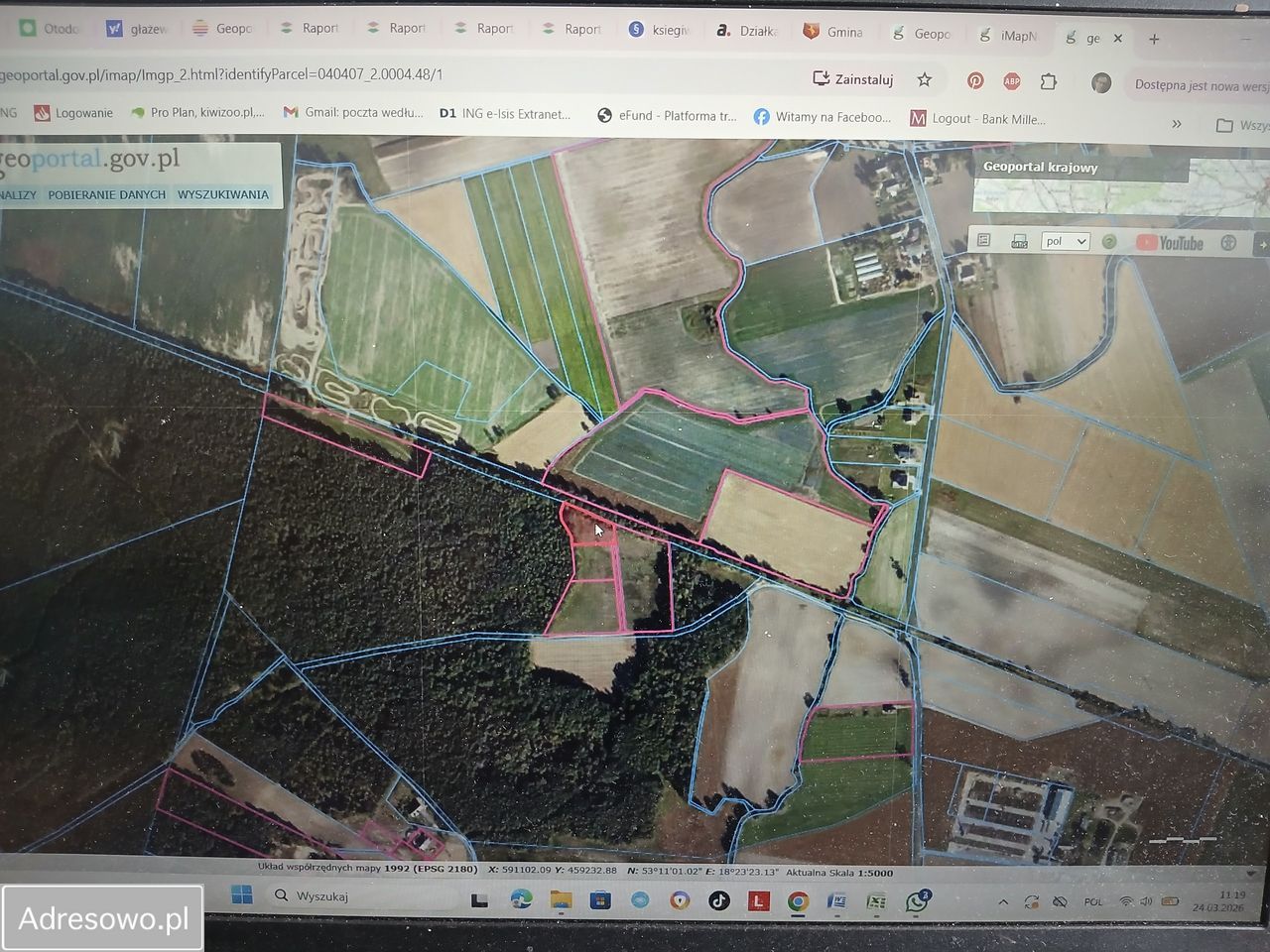This screenshot has width=1270, height=952.
Task: Open the POBIERANIE DANYCH menu
Action: [107, 194]
